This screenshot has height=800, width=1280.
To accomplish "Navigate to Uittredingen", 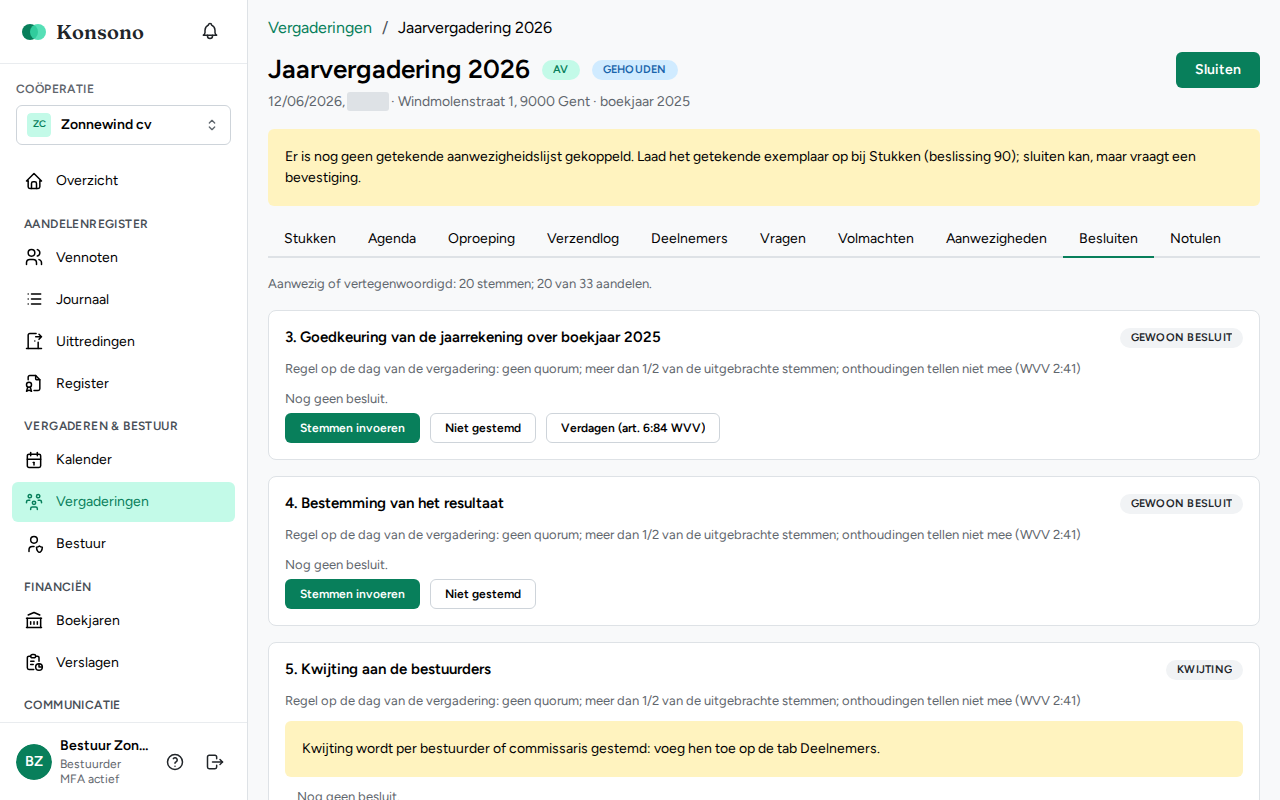I will (123, 342).
